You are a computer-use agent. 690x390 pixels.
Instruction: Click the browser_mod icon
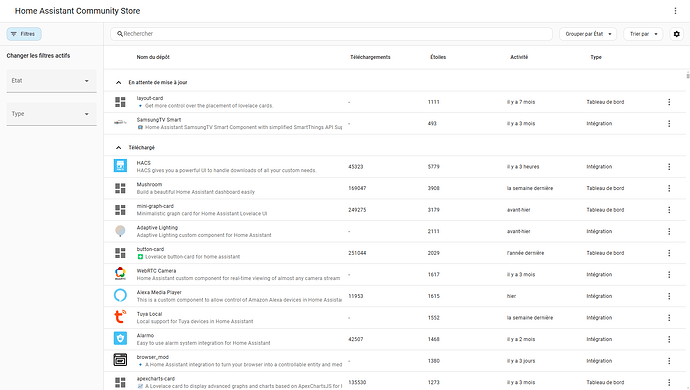(120, 360)
